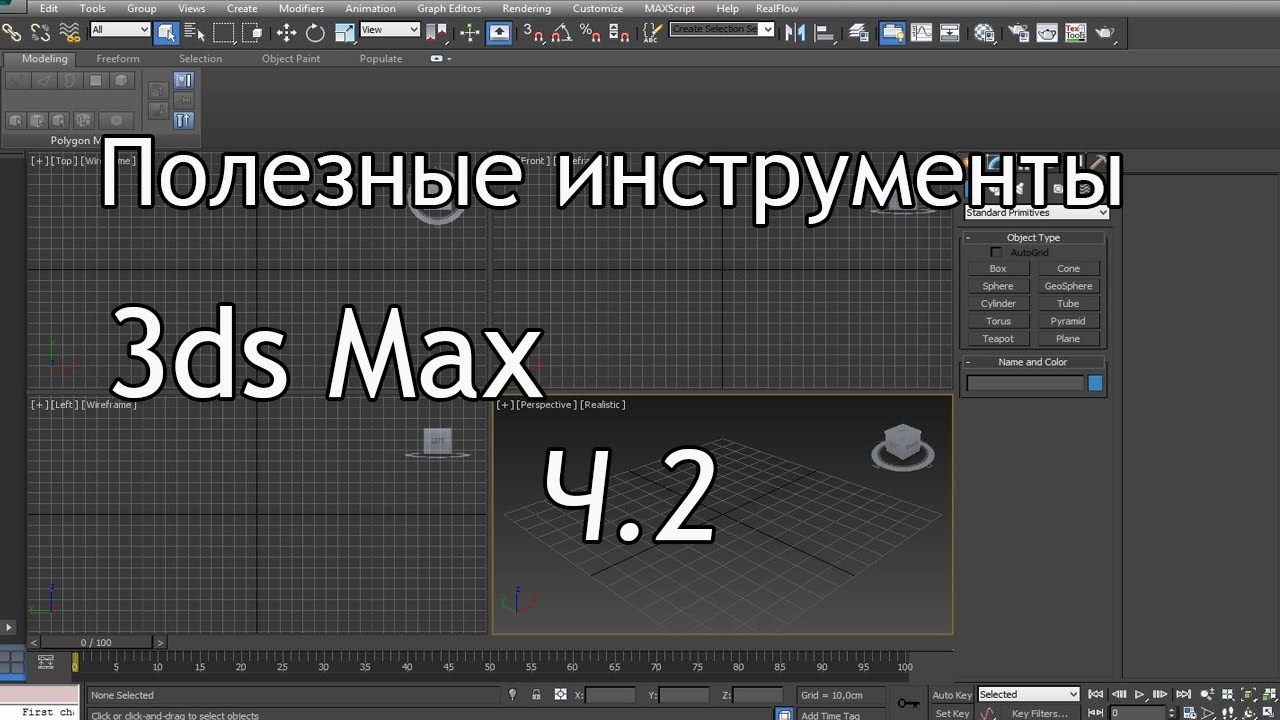1280x720 pixels.
Task: Open Schematic View icon
Action: click(949, 32)
